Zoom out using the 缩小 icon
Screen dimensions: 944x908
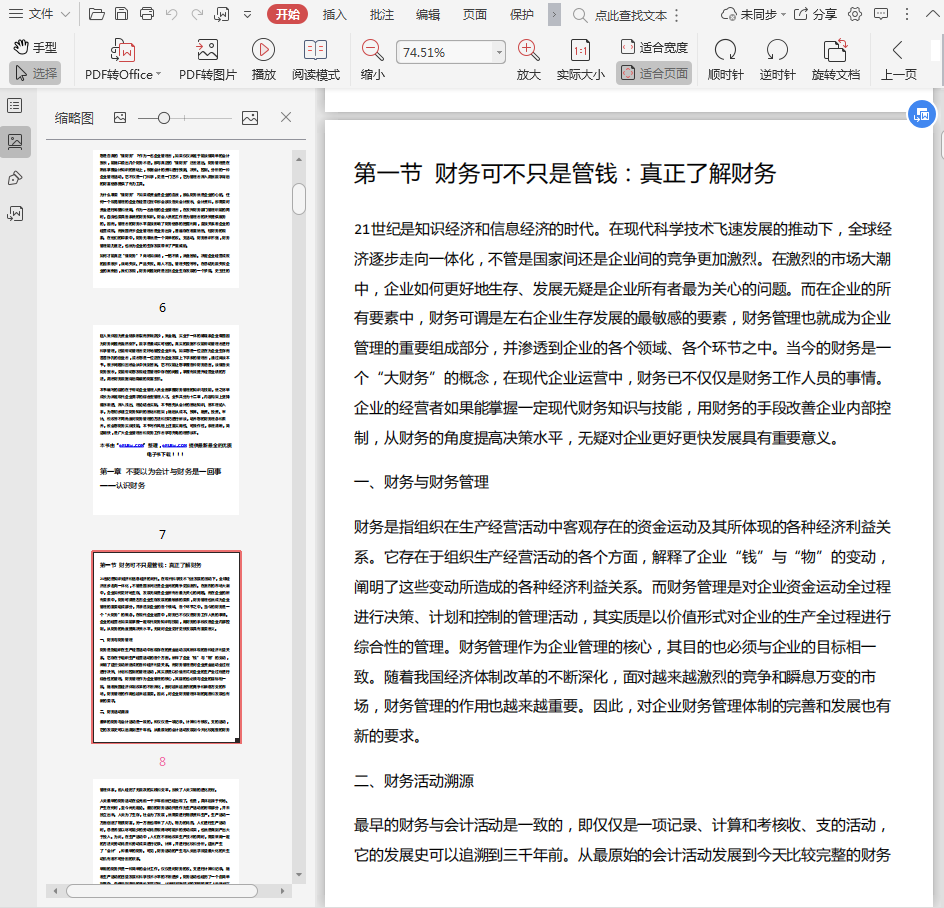pyautogui.click(x=372, y=50)
